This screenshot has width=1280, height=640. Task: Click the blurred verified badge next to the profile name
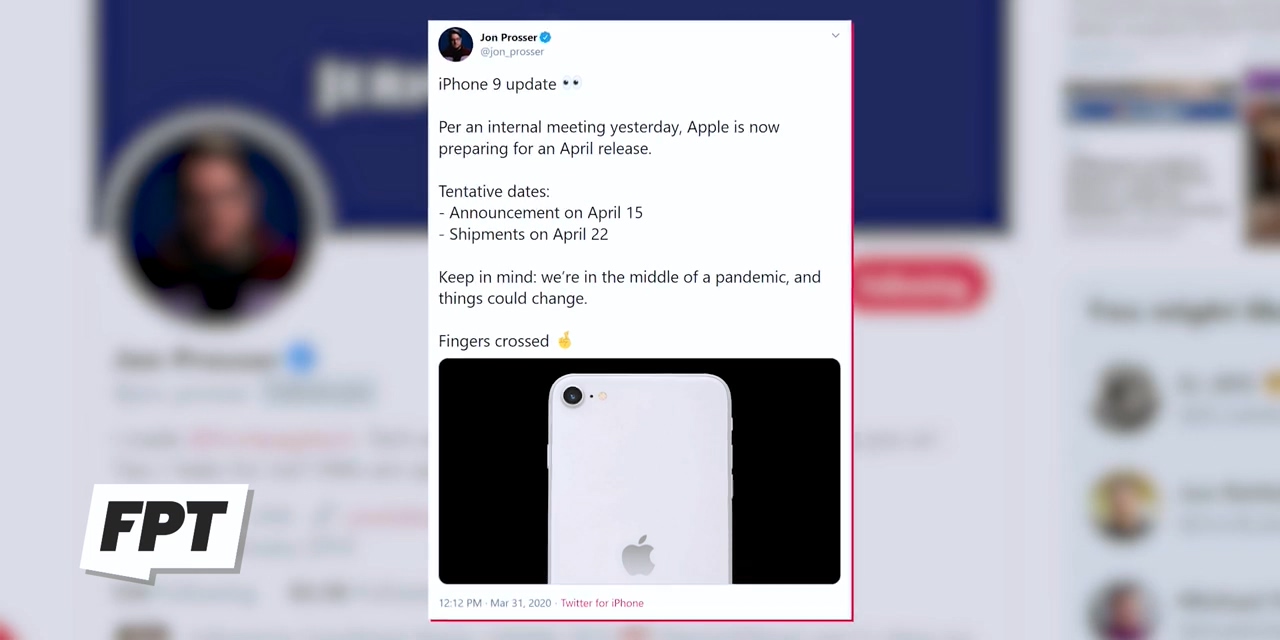[x=302, y=357]
